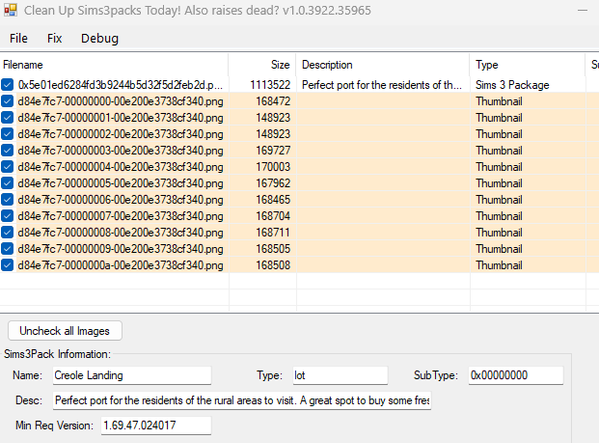
Task: Uncheck the d84e7fc7-00000001 thumbnail checkbox
Action: [7, 118]
